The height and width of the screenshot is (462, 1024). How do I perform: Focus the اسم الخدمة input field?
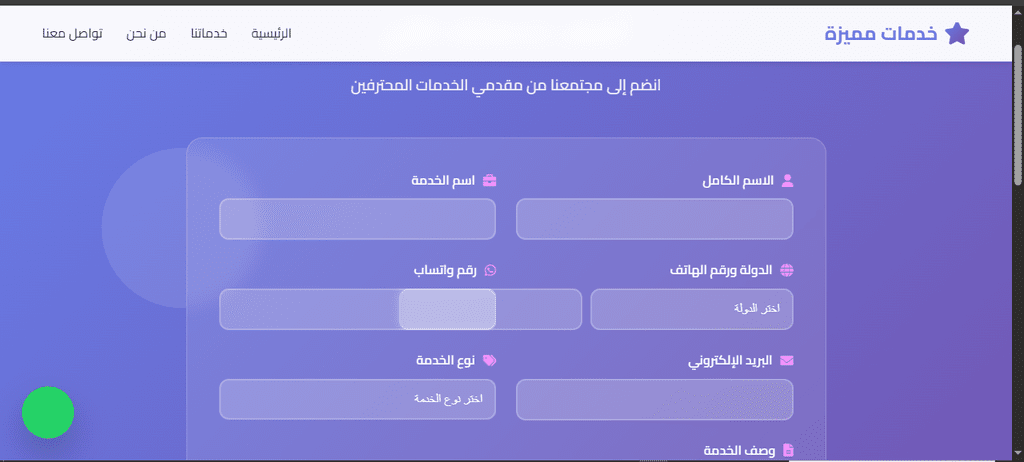(357, 219)
